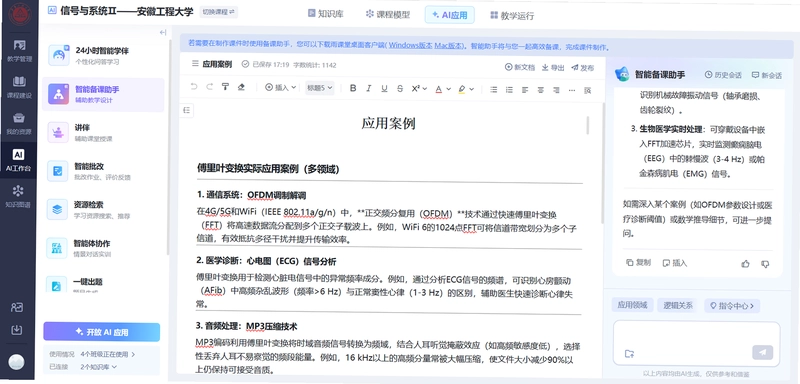This screenshot has width=800, height=384.
Task: Switch to the AI应用 tab
Action: [x=449, y=15]
